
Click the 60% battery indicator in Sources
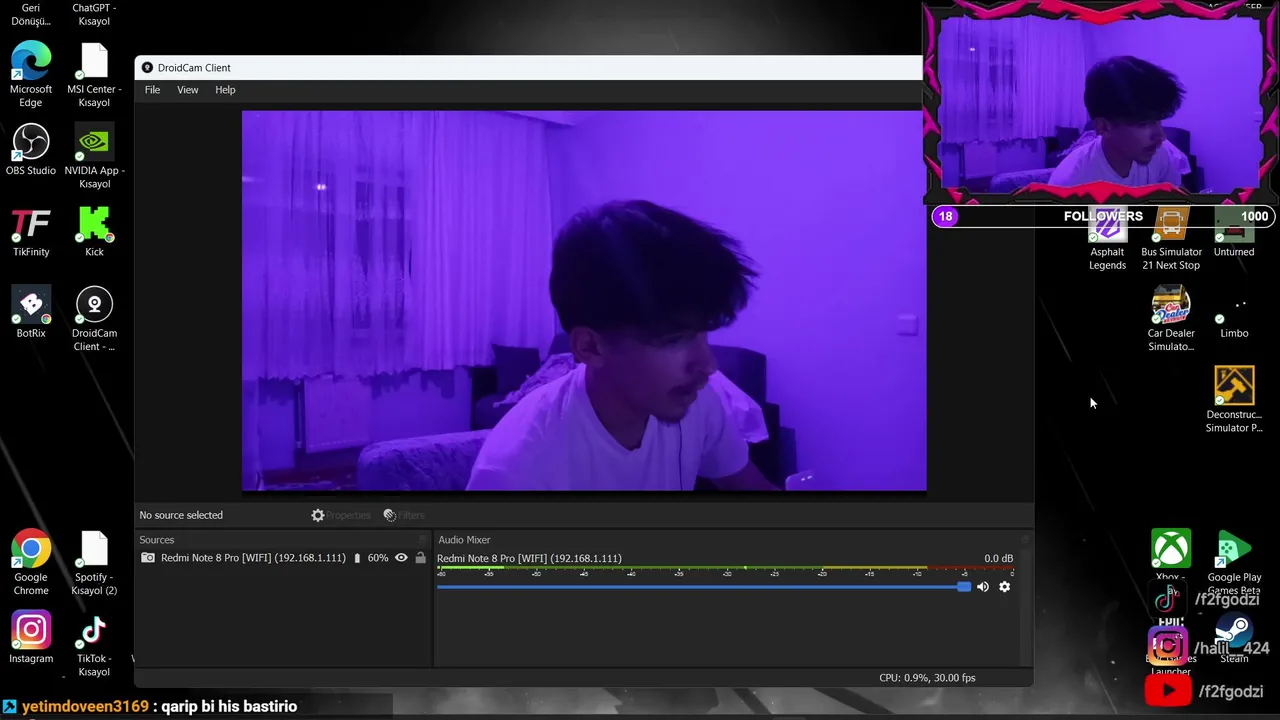[371, 558]
